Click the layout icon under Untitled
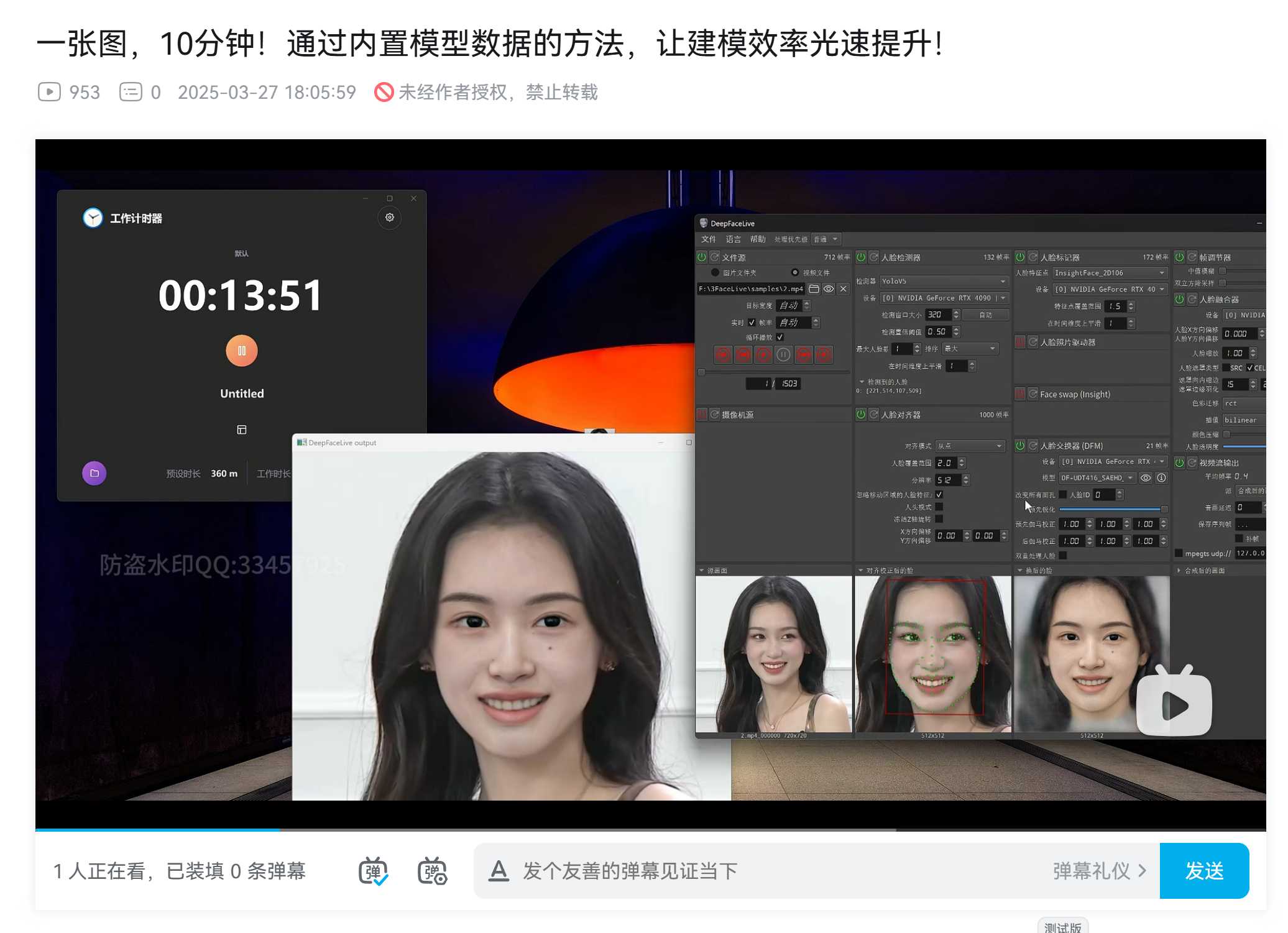The height and width of the screenshot is (933, 1288). point(242,430)
